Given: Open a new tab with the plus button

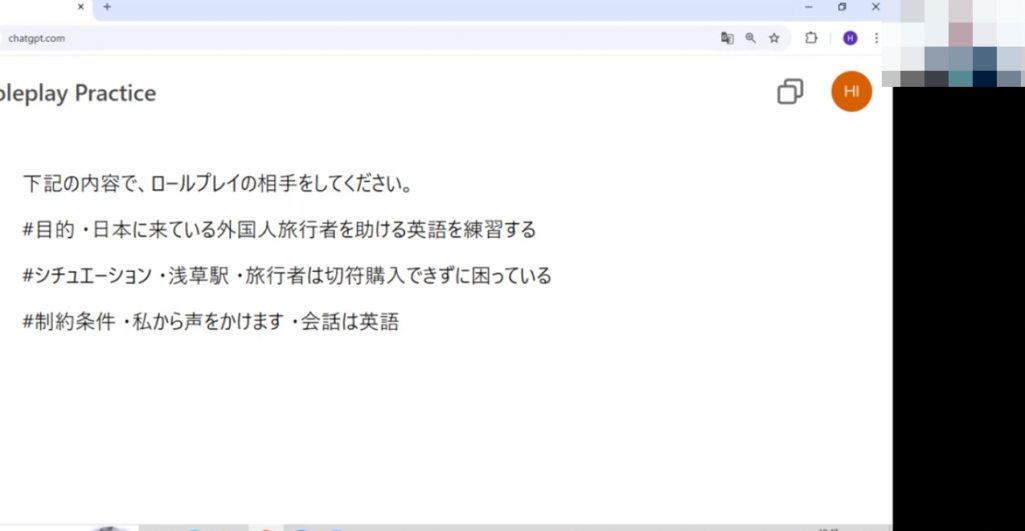Looking at the screenshot, I should [x=107, y=7].
